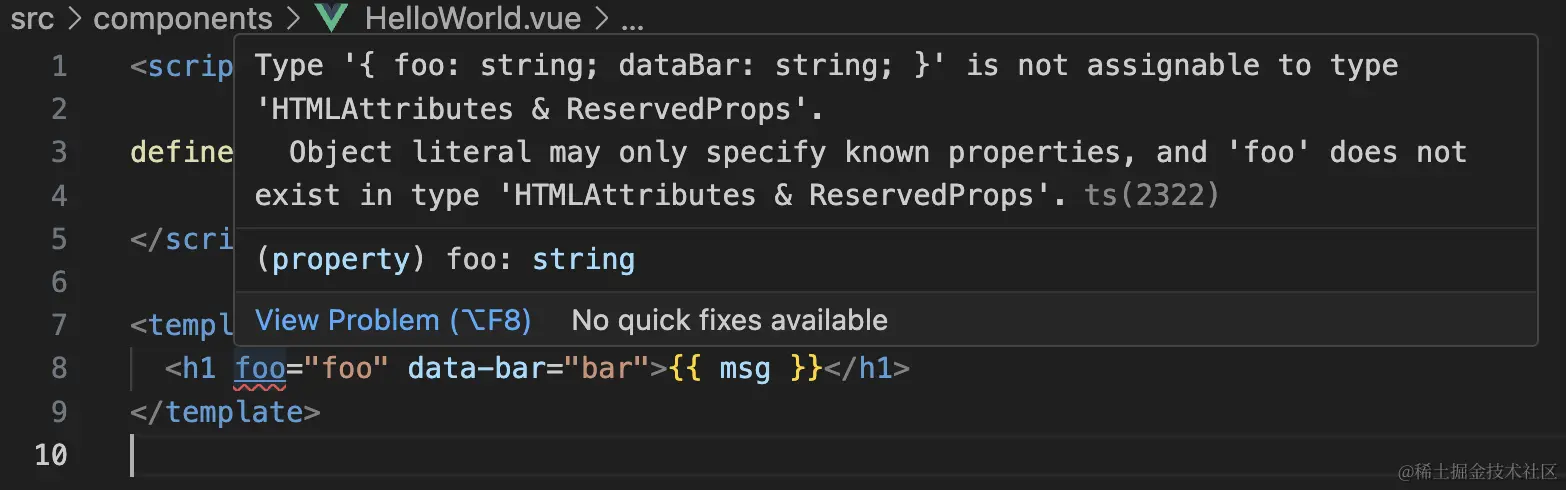Image resolution: width=1566 pixels, height=490 pixels.
Task: Click the "bar" string value
Action: 607,368
